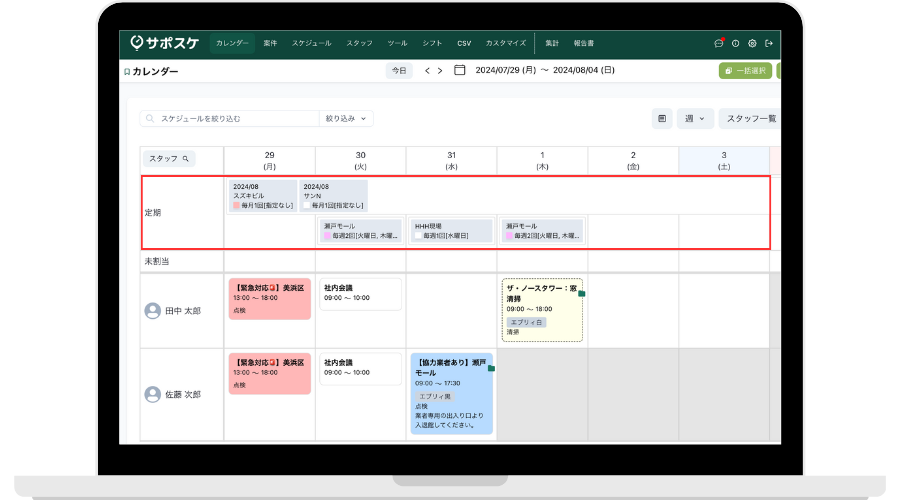900x500 pixels.
Task: Open 佐藤 次郎's 社内会議 event
Action: point(360,369)
